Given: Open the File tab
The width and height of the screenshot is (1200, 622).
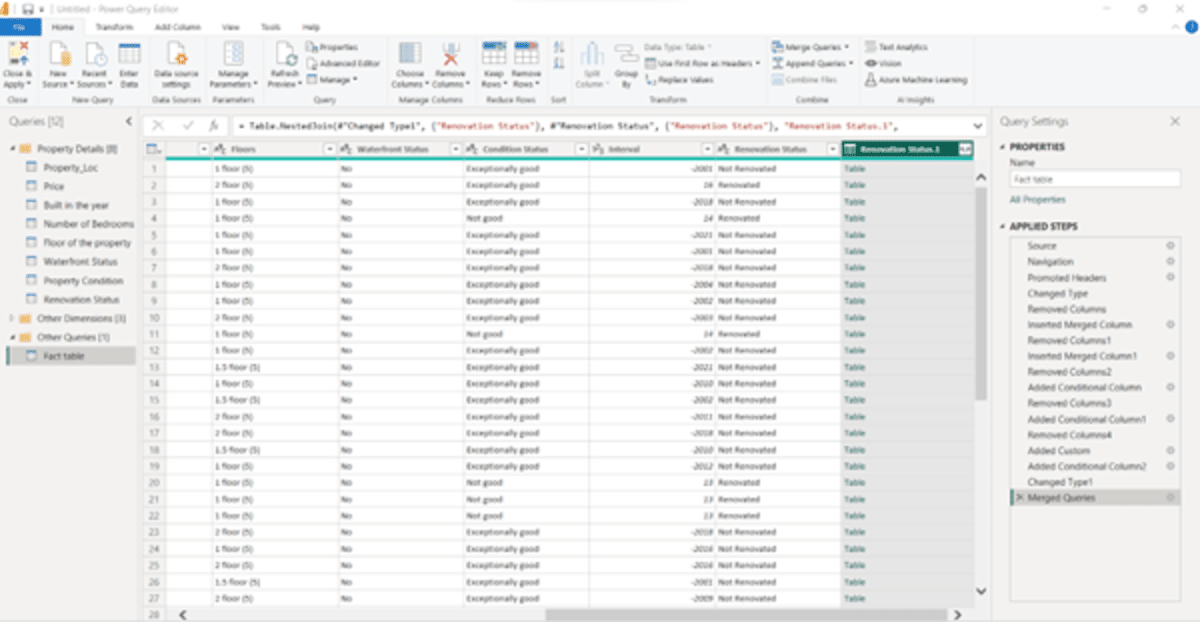Looking at the screenshot, I should point(20,27).
